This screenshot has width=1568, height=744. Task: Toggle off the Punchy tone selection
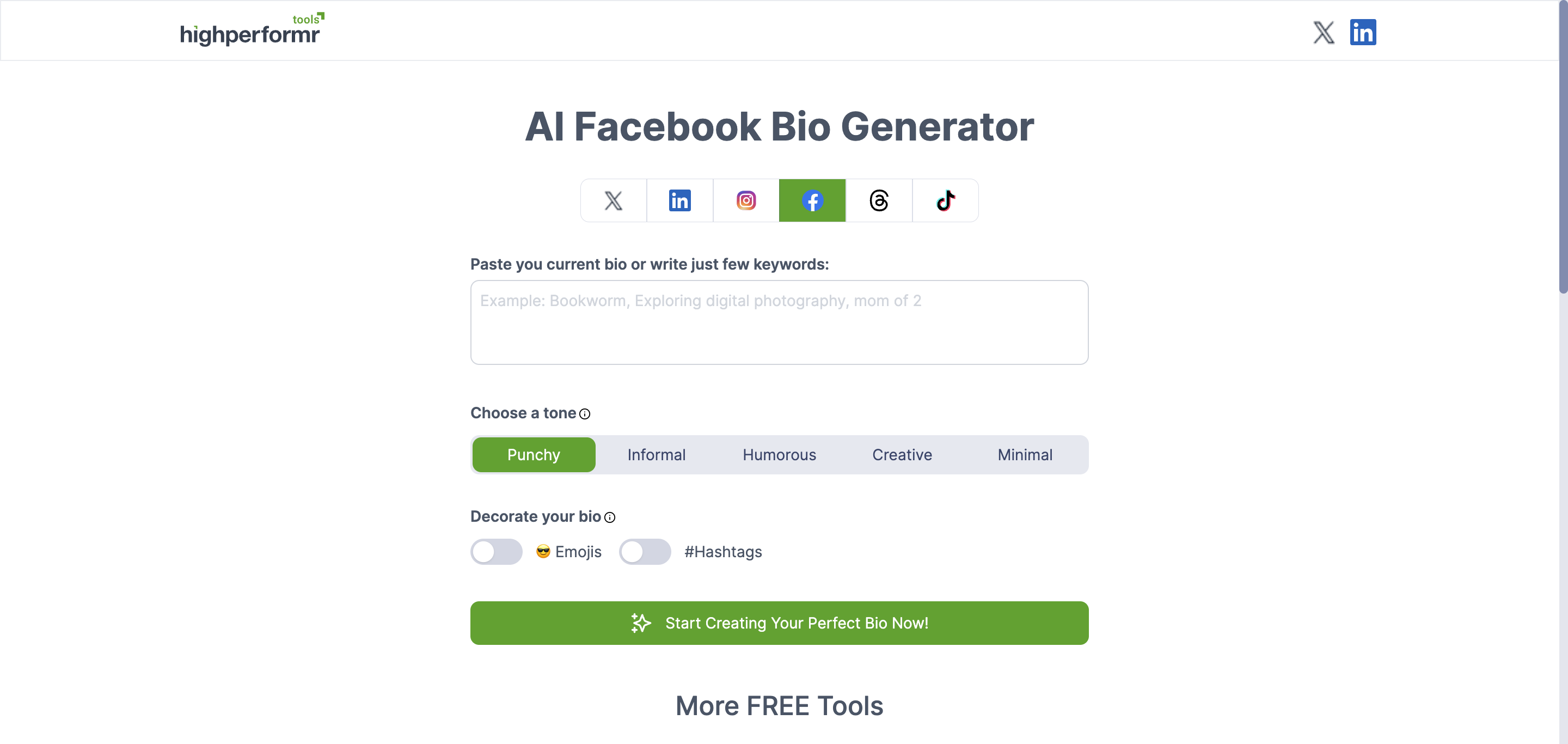(x=533, y=454)
